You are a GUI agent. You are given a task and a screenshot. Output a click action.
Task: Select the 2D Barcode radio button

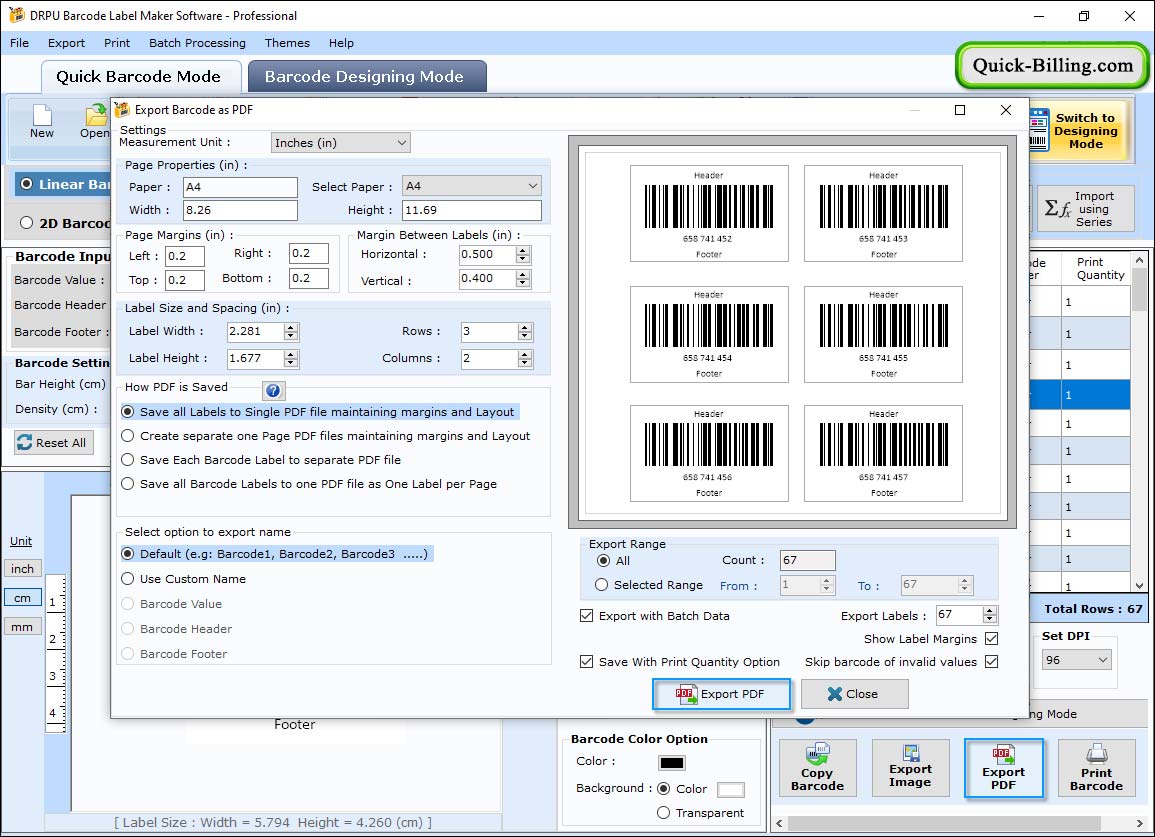(x=27, y=223)
